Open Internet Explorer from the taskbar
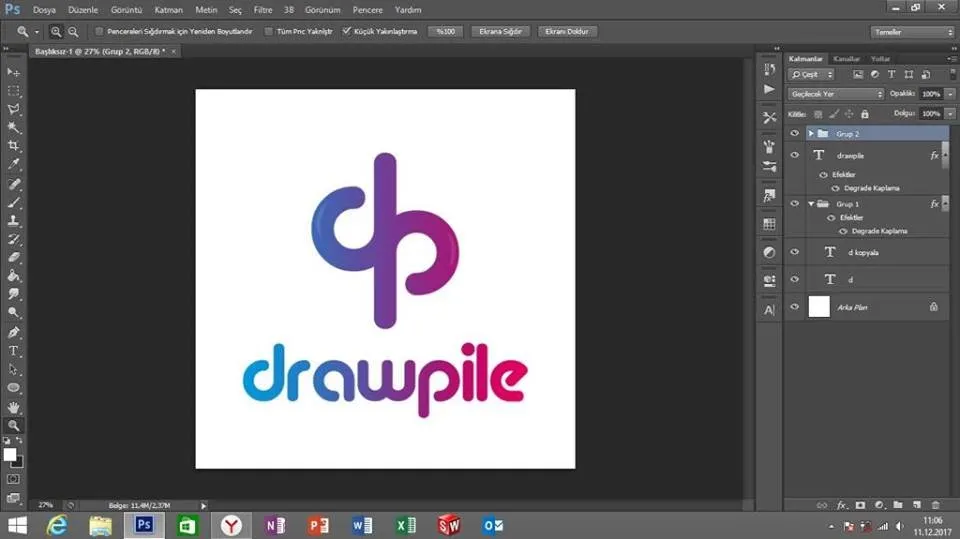Viewport: 960px width, 539px height. click(x=57, y=526)
